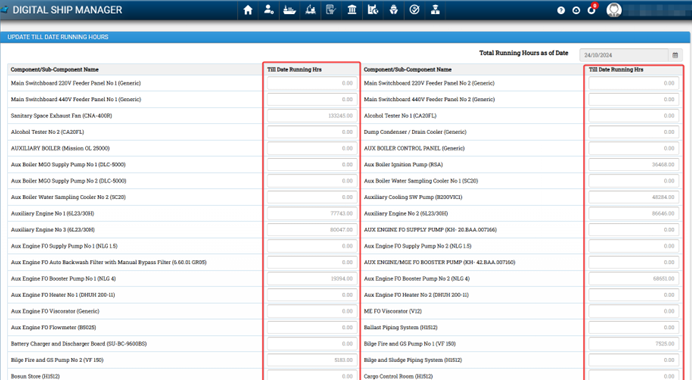Edit running hours for Aux Boiler Ignition Pump
The image size is (692, 380).
634,165
